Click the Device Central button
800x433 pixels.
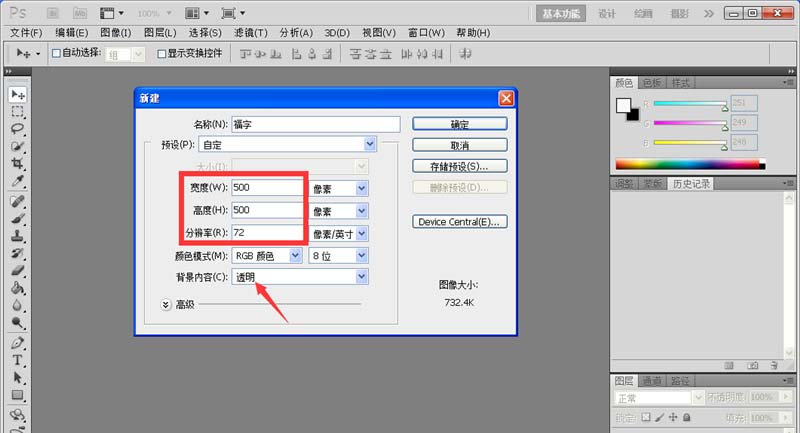460,222
